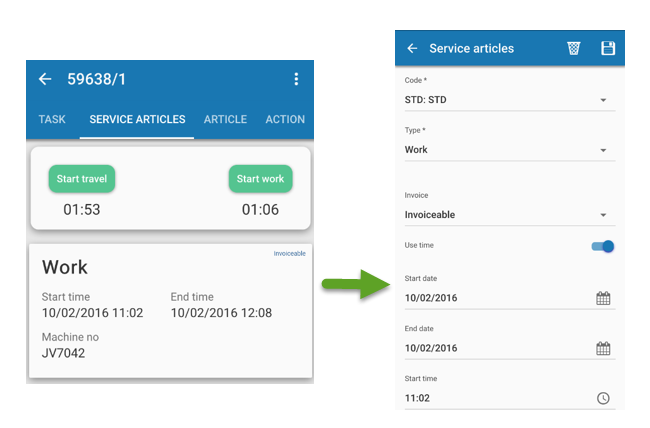Screen dimensions: 650x428
Task: Tap the Start travel button
Action: point(82,179)
